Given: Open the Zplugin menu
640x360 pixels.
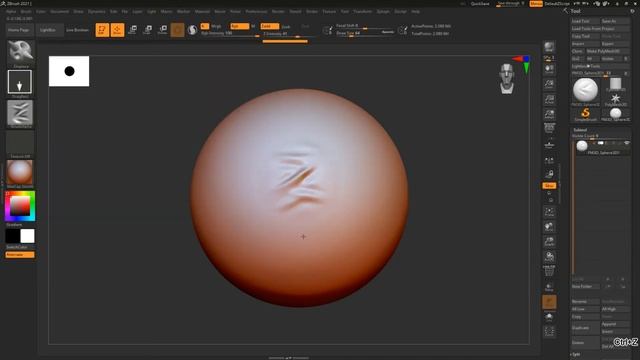Looking at the screenshot, I should [383, 11].
